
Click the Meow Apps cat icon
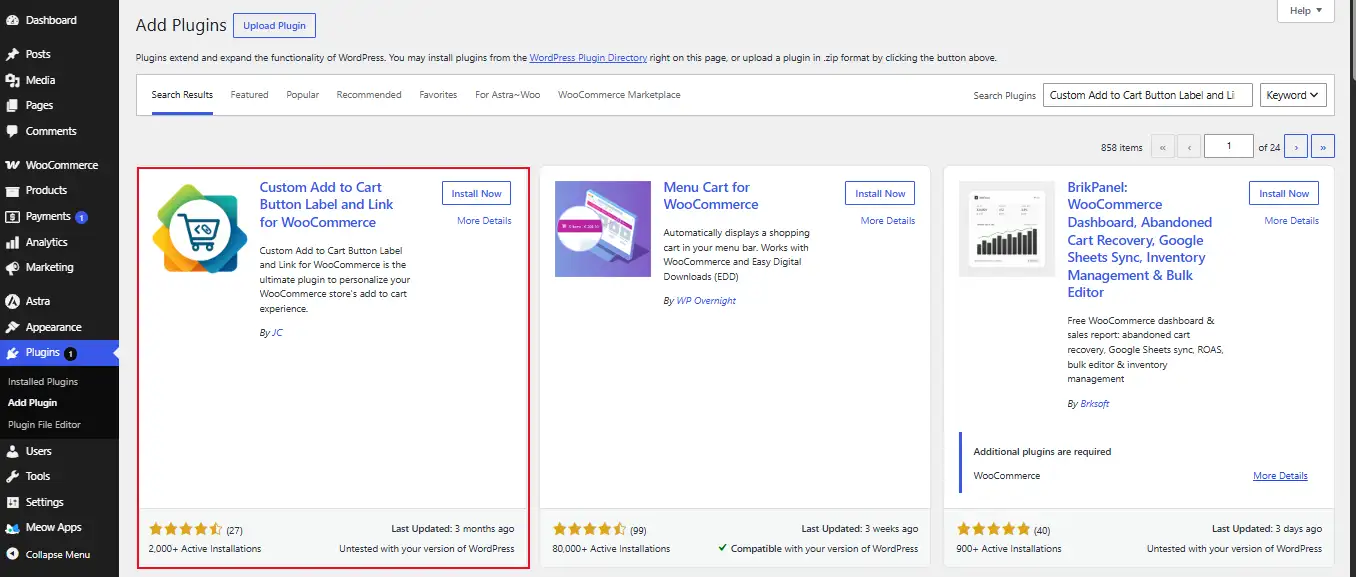click(x=13, y=528)
